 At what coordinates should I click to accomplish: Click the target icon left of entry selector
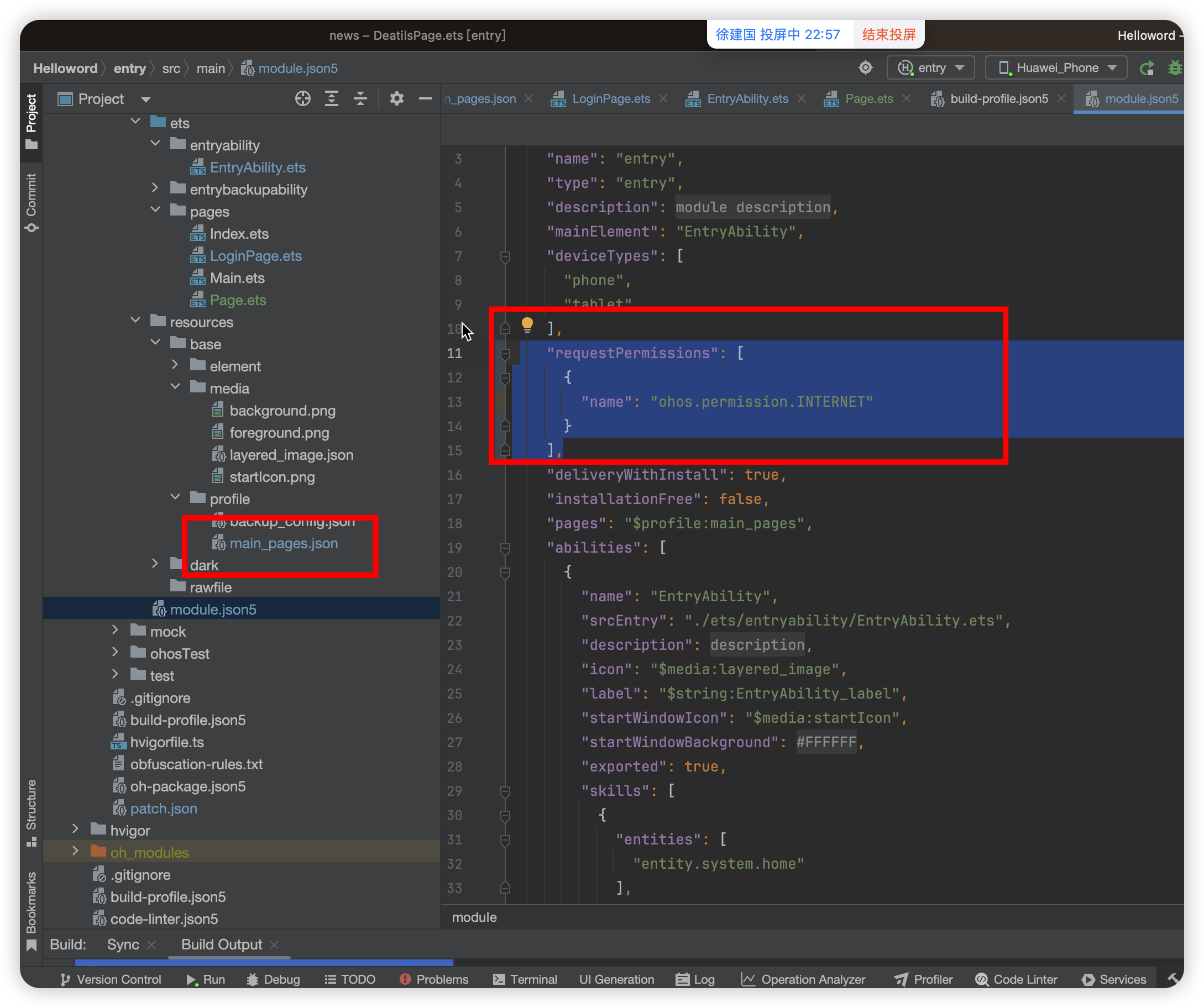pos(865,67)
